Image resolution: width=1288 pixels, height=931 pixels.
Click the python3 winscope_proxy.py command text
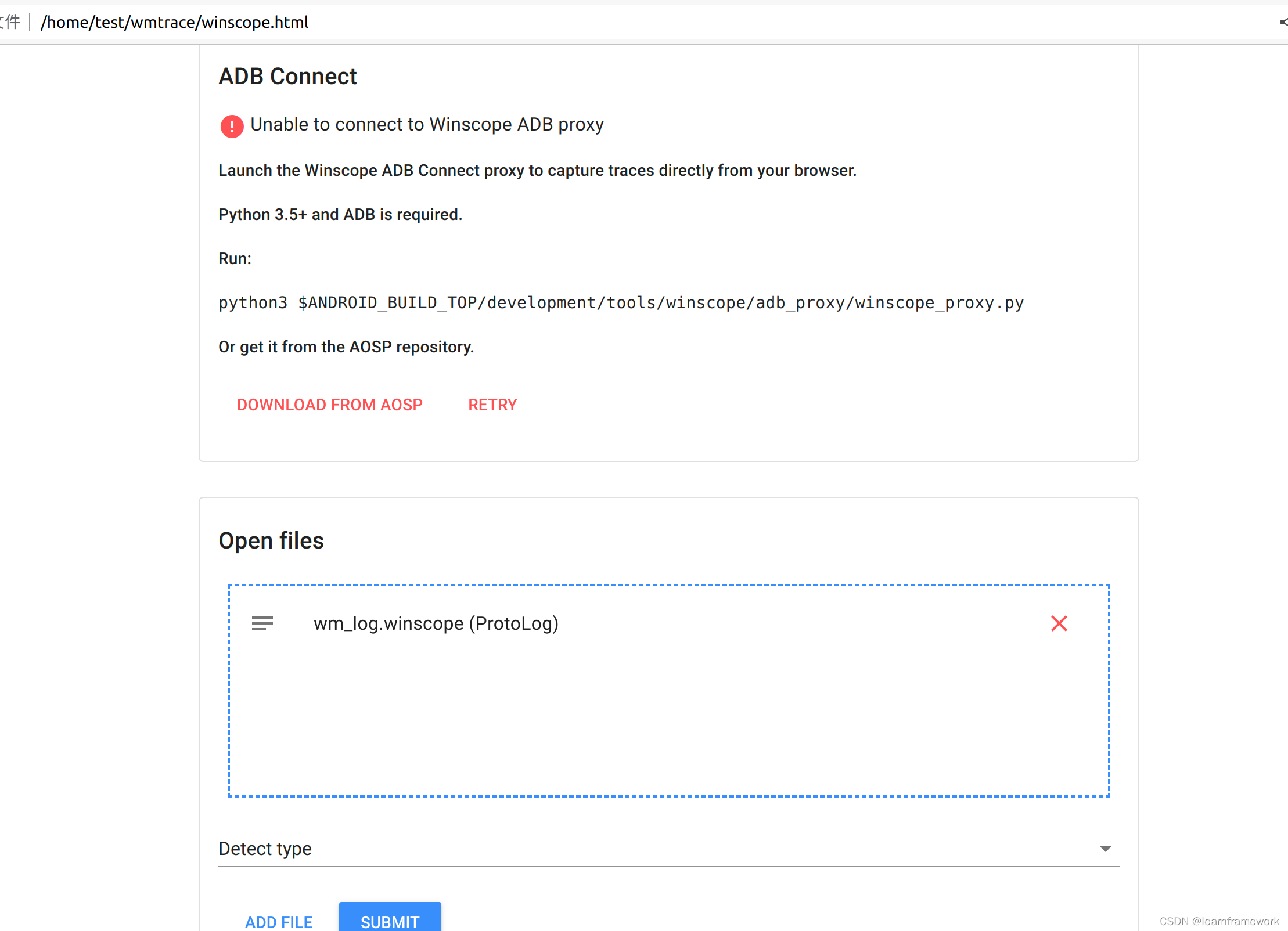click(x=621, y=303)
